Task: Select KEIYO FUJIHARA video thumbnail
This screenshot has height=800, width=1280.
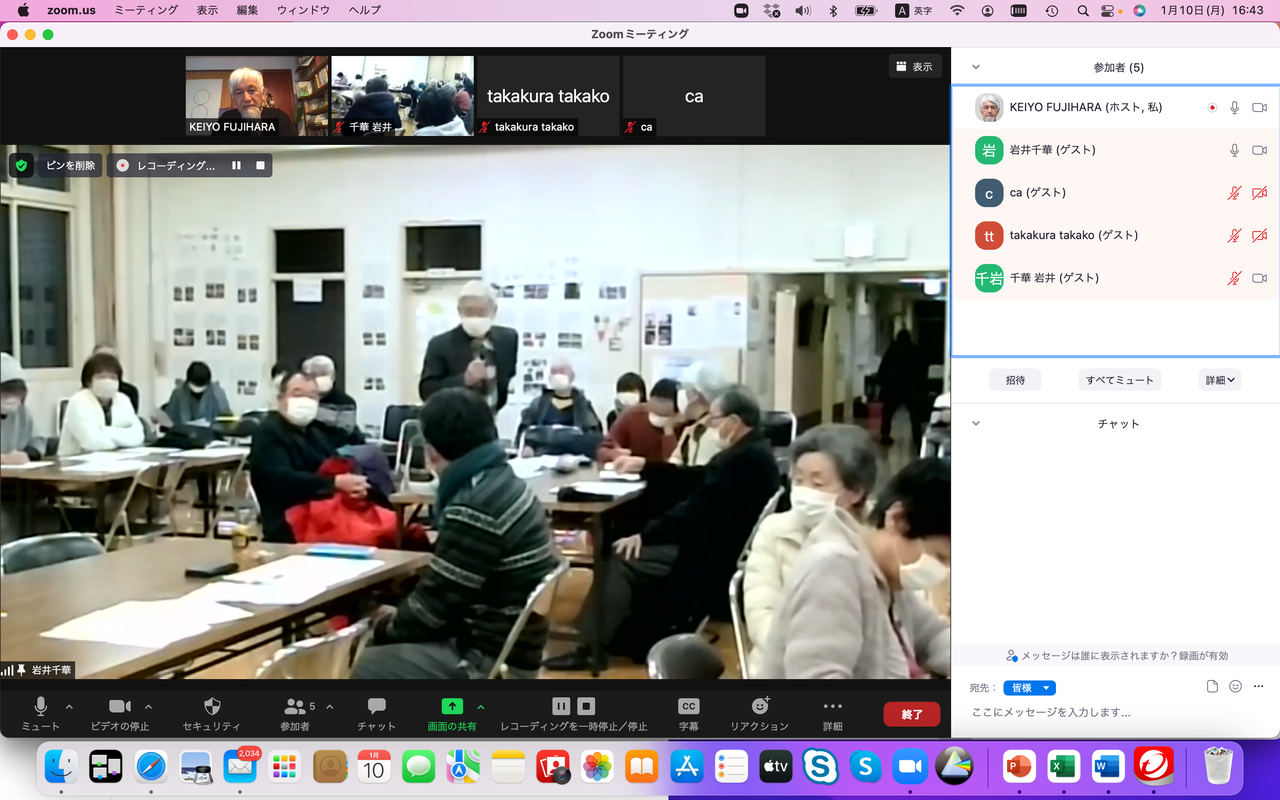Action: (257, 96)
